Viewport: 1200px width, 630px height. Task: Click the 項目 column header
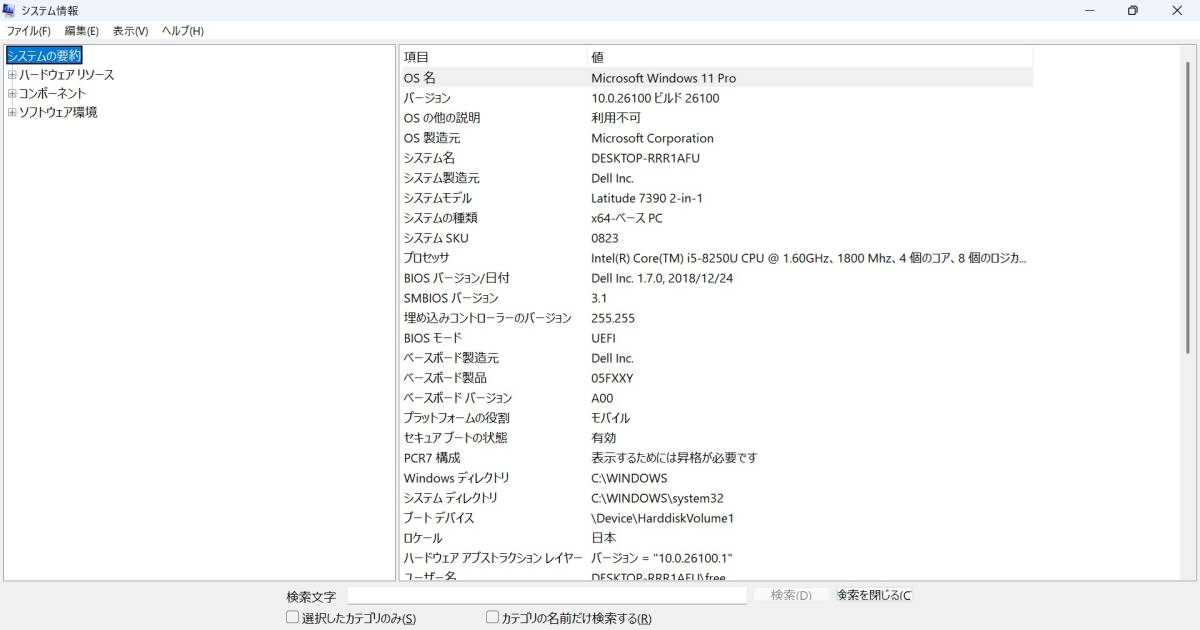point(493,57)
